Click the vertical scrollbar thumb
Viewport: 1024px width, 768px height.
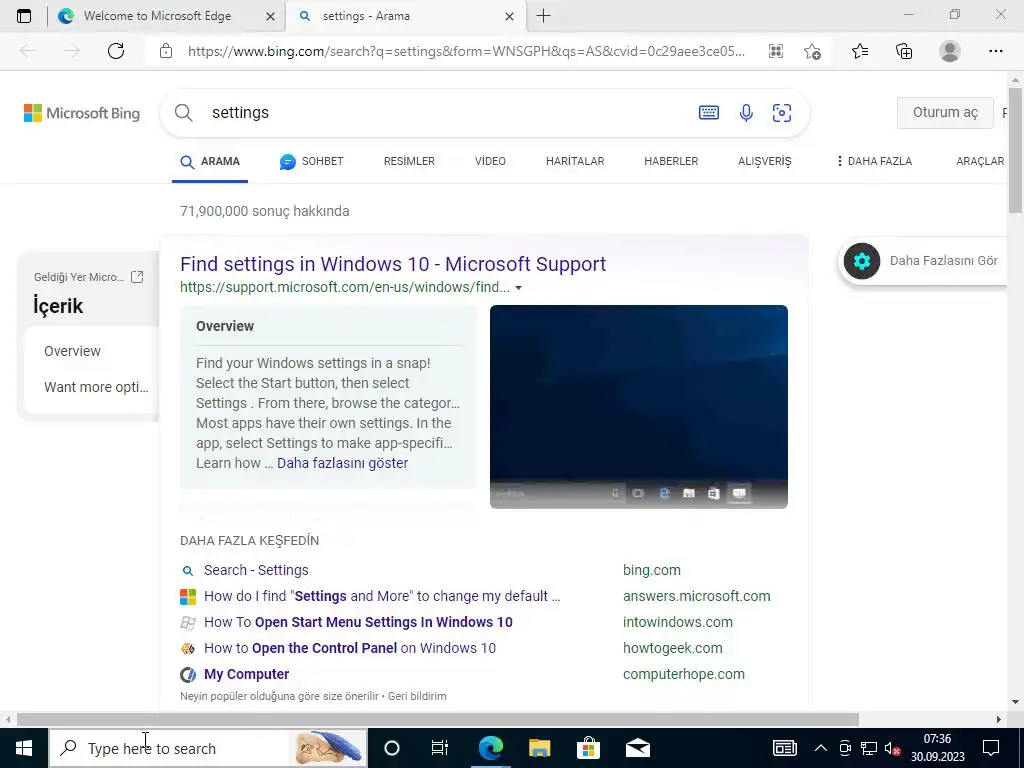coord(1015,150)
